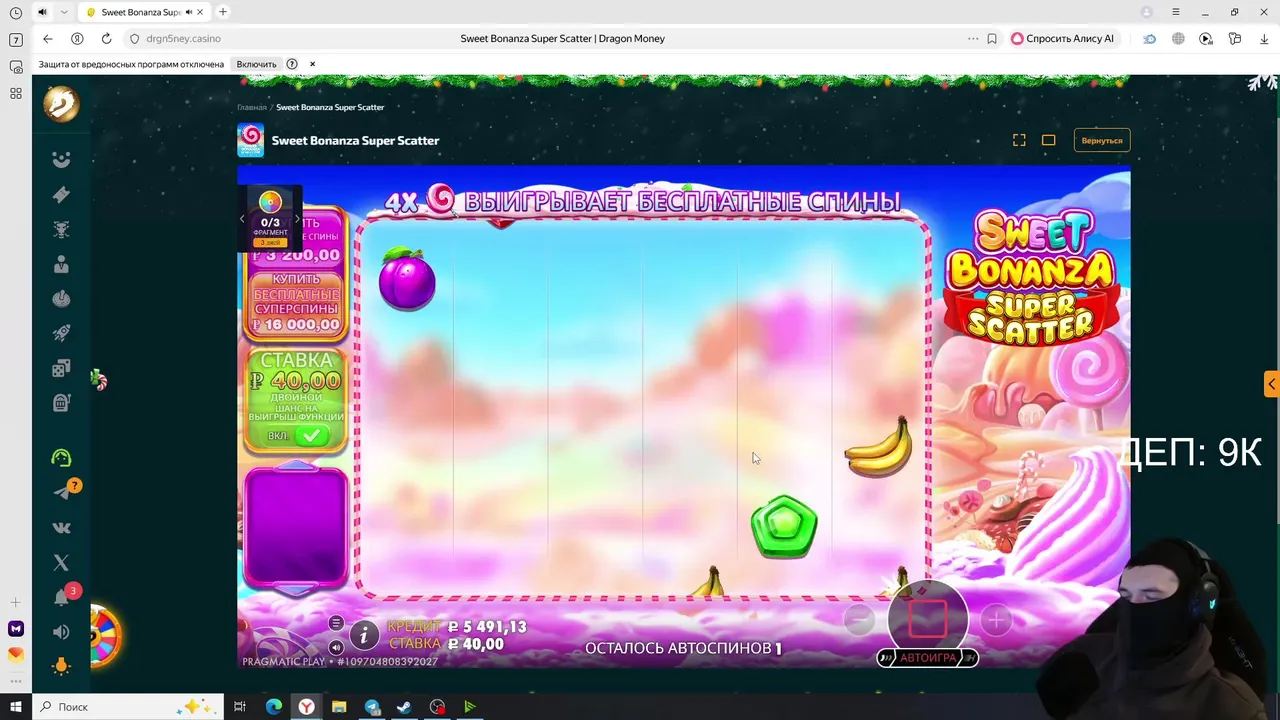Open the browser profile avatar
Screen dimensions: 1280x720
1147,12
